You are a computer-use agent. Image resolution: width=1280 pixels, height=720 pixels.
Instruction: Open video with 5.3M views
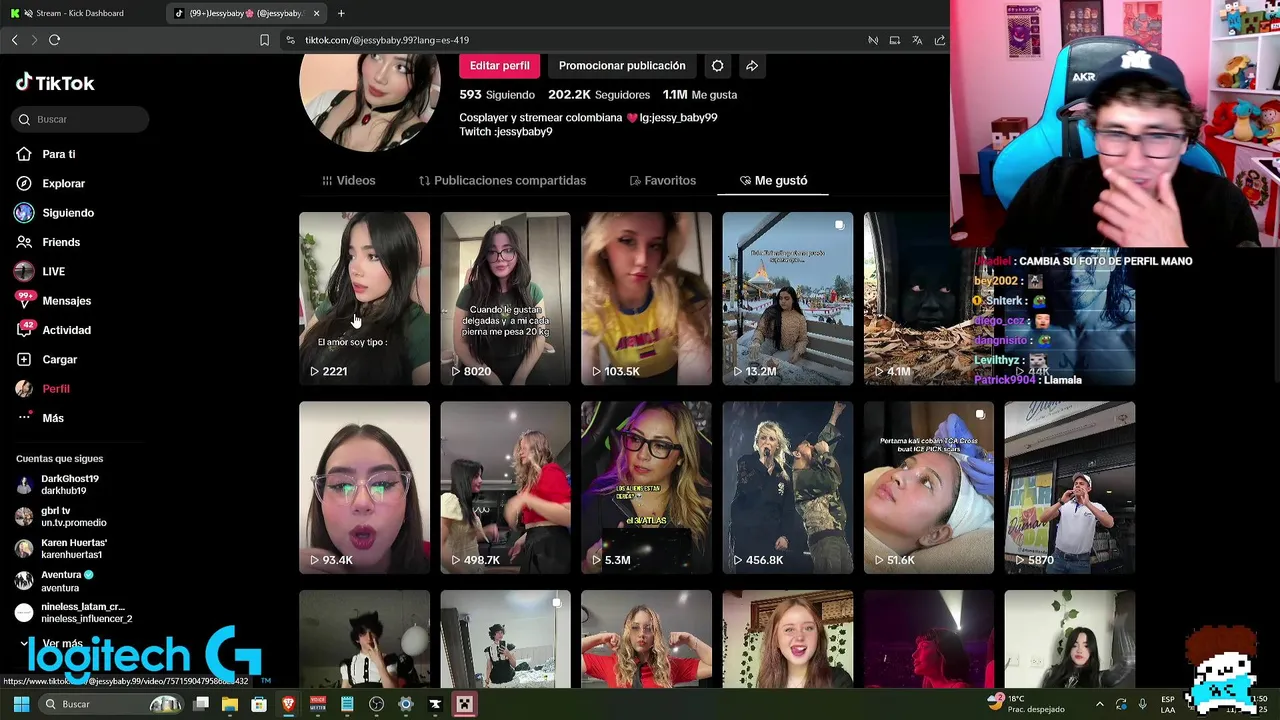646,488
